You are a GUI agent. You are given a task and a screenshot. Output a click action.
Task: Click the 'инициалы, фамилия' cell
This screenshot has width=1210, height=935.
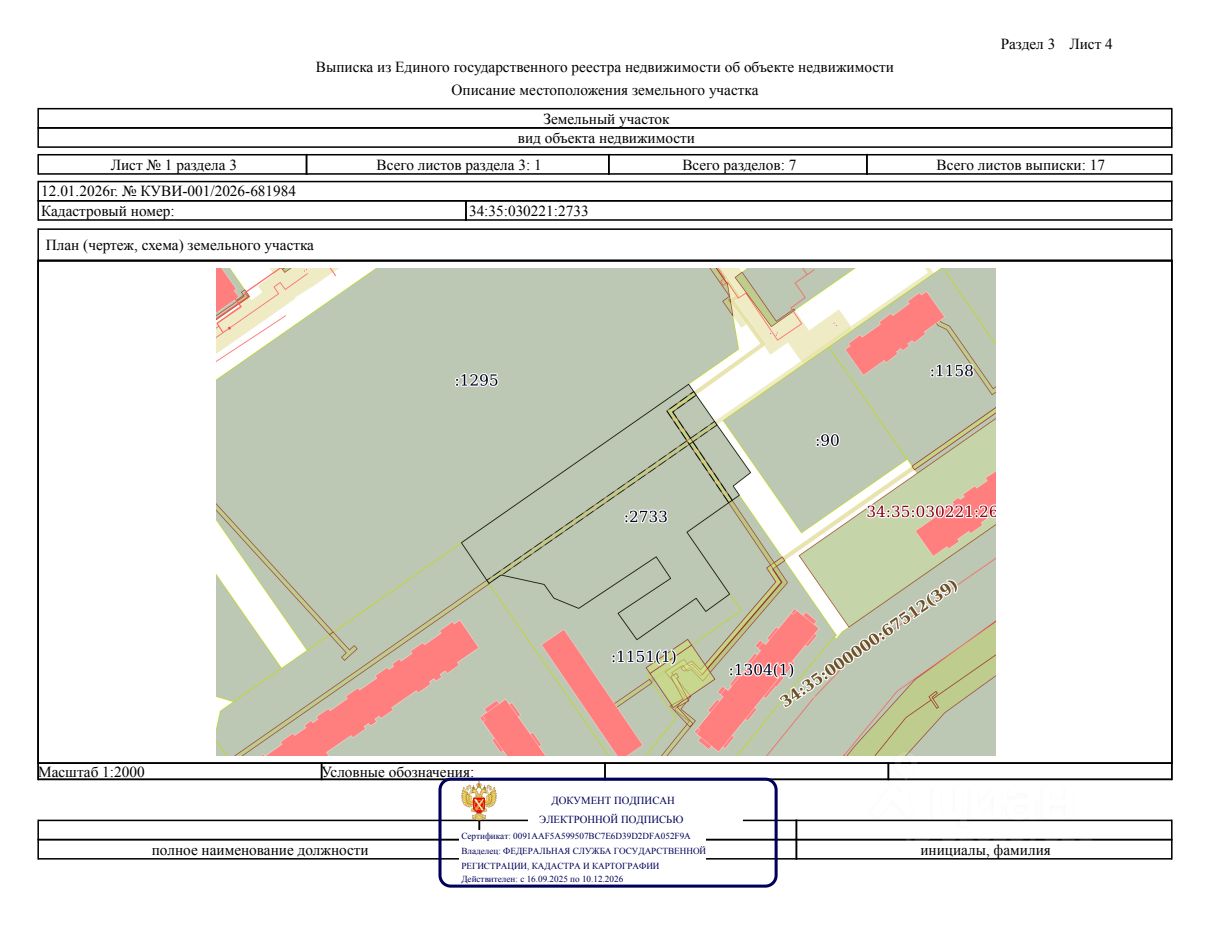(984, 851)
